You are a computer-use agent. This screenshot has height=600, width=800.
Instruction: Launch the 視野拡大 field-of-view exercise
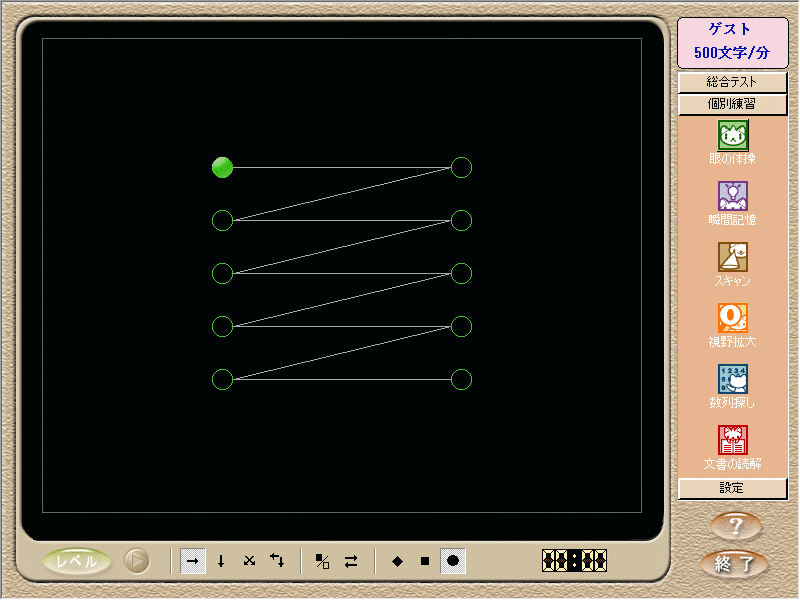click(x=733, y=318)
